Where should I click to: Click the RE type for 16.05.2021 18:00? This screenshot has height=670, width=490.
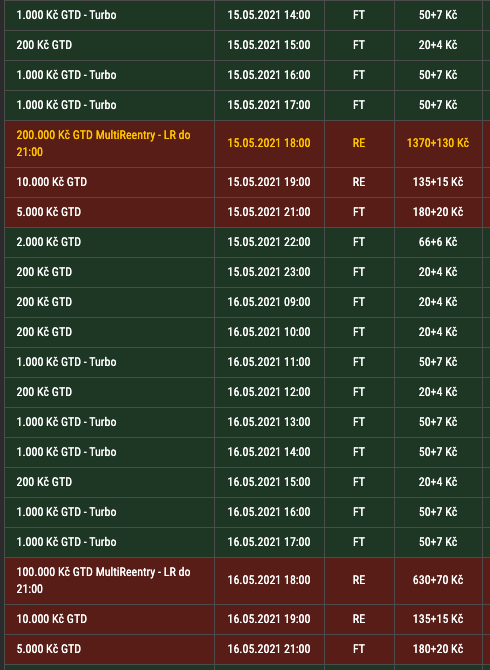pos(359,580)
